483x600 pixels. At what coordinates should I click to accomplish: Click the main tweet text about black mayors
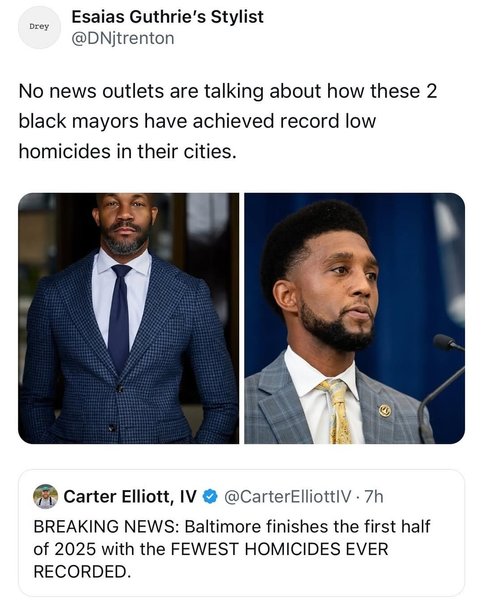pos(228,121)
